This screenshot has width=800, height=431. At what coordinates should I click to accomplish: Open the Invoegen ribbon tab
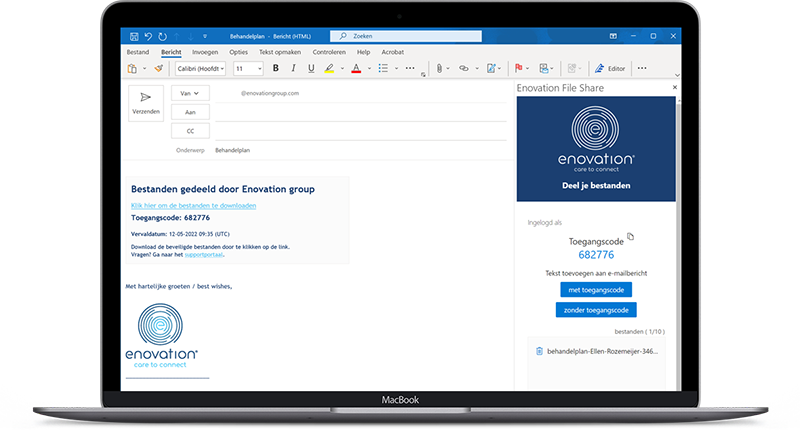(204, 51)
